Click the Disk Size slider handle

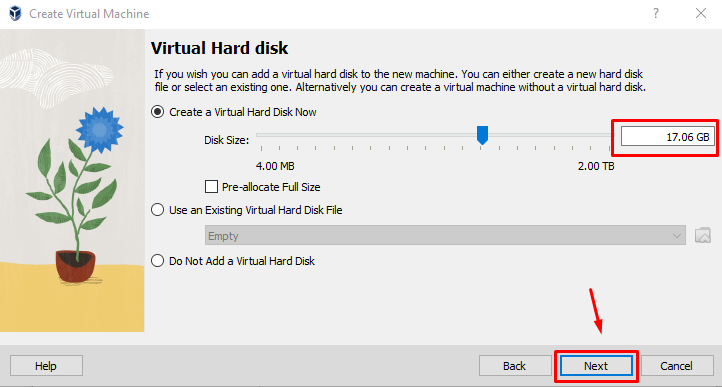pyautogui.click(x=482, y=135)
